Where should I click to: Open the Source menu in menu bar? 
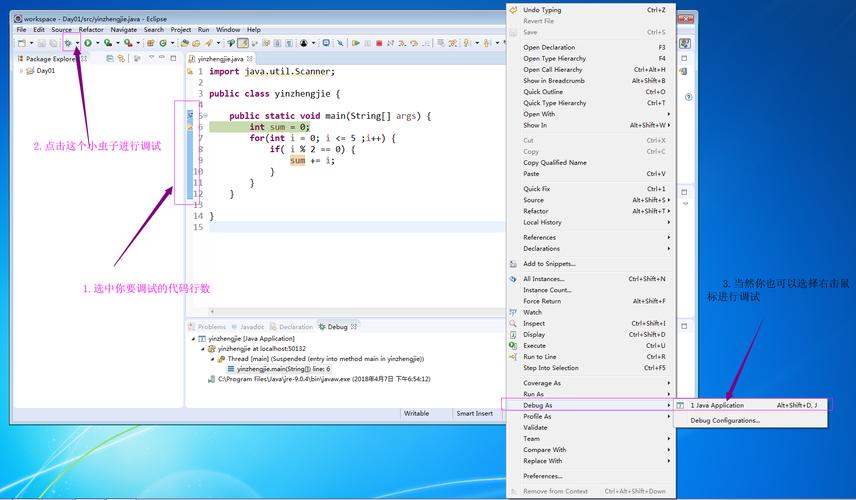coord(62,29)
